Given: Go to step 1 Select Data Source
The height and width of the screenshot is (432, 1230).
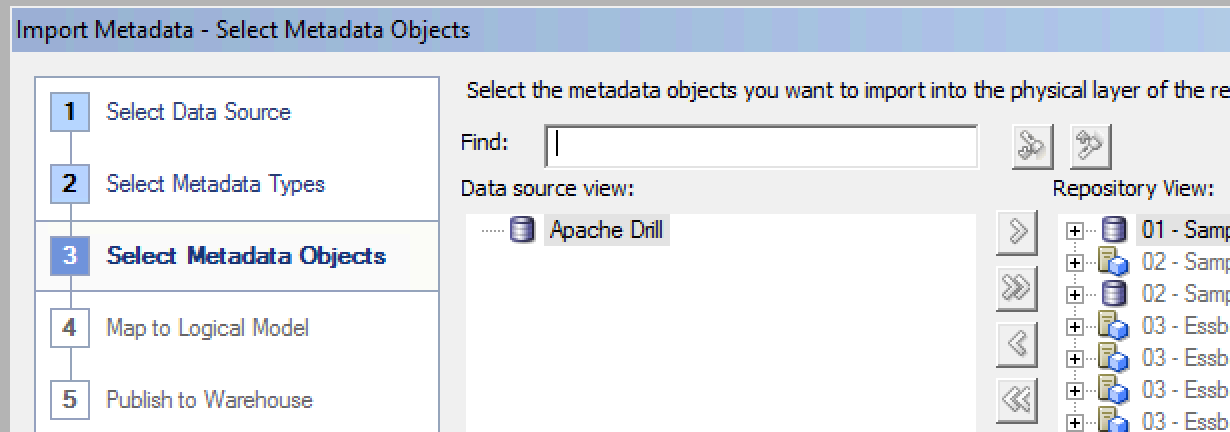Looking at the screenshot, I should point(198,112).
